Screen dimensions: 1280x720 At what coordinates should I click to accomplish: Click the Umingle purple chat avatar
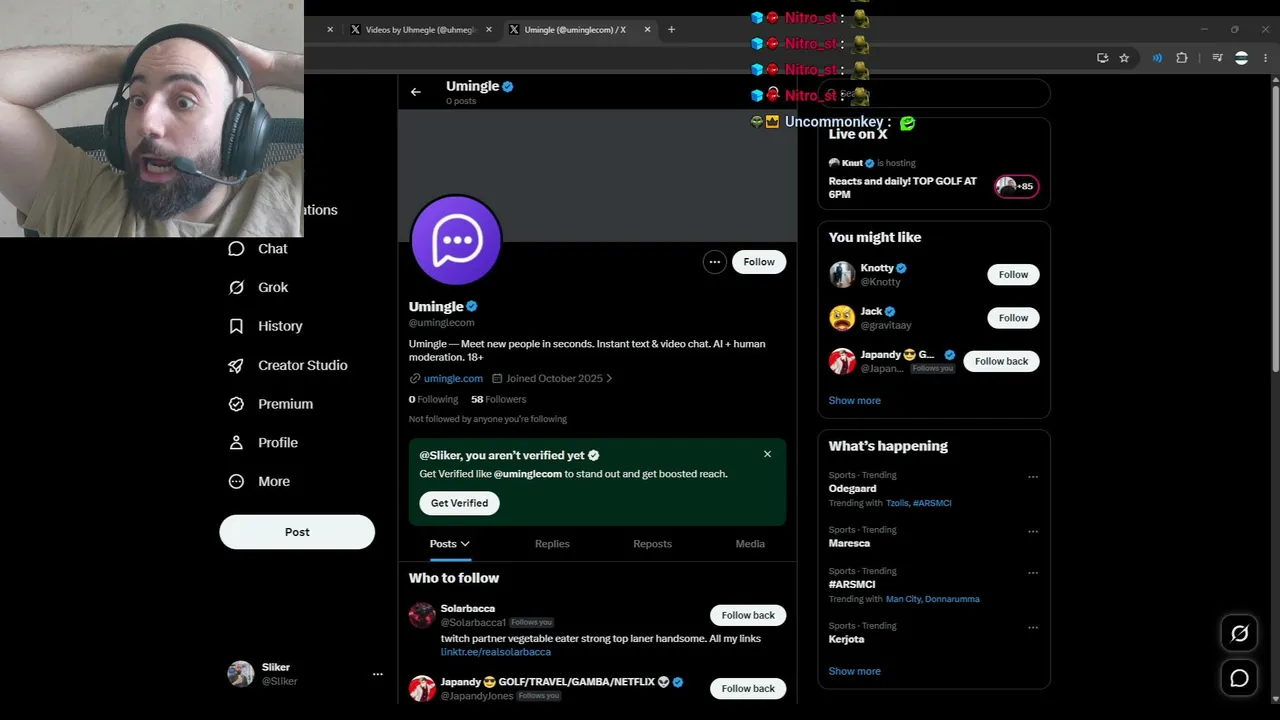pyautogui.click(x=456, y=241)
